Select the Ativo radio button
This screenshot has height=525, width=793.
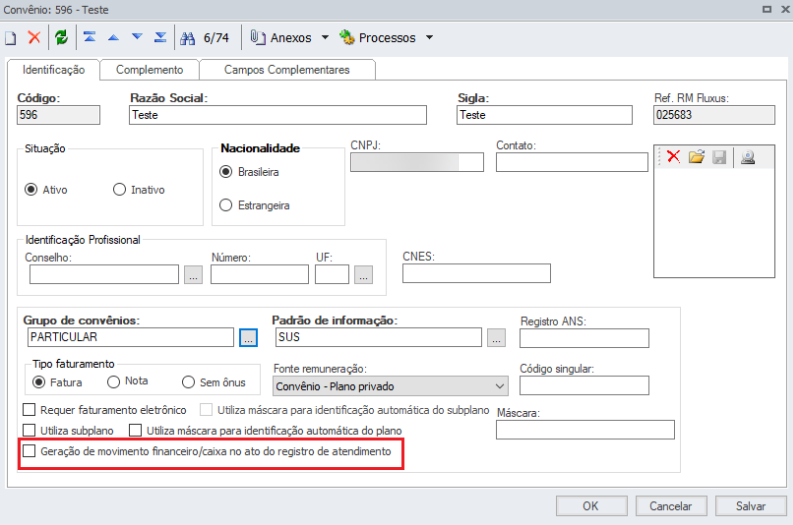tap(31, 190)
